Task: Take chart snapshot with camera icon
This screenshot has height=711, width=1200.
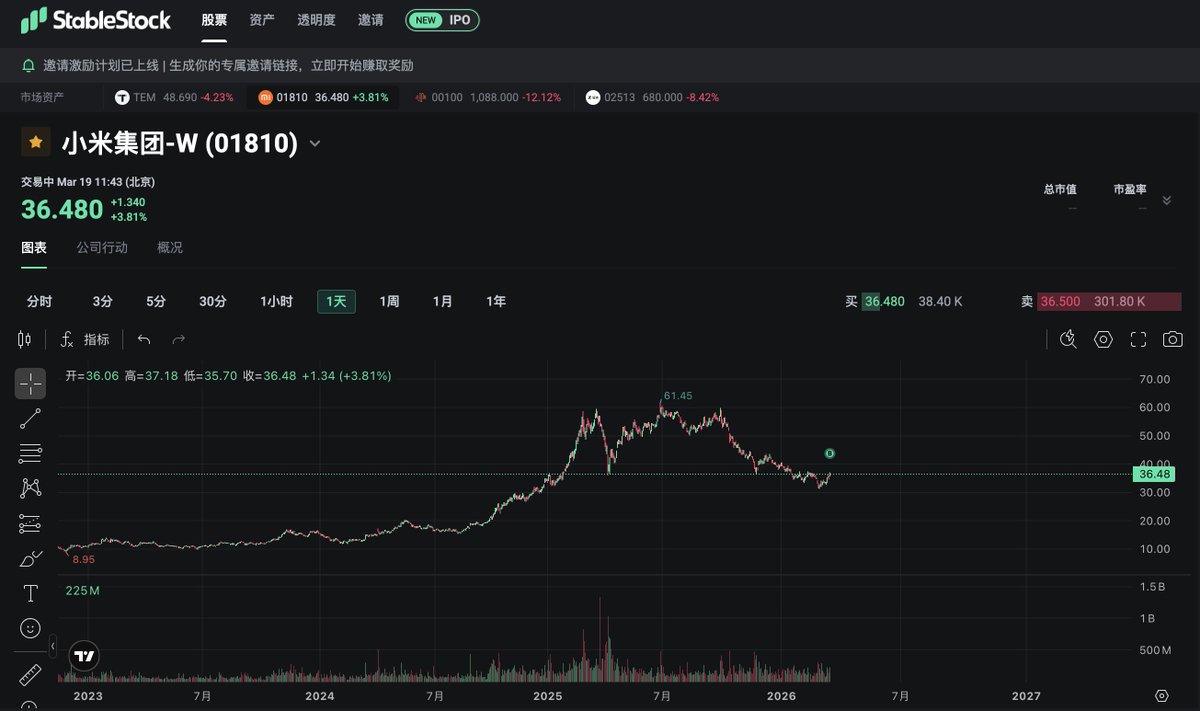Action: [x=1172, y=339]
